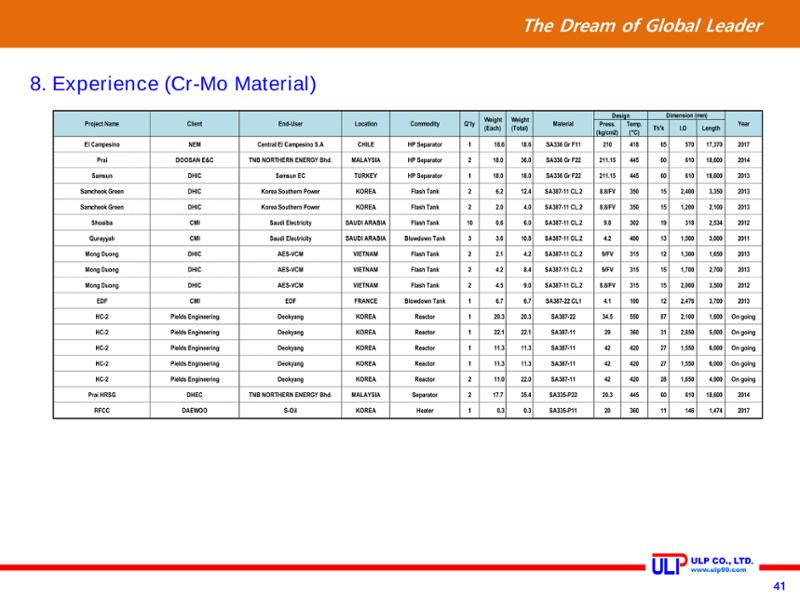The width and height of the screenshot is (800, 600).
Task: Click the EDF project name cell
Action: [x=102, y=301]
